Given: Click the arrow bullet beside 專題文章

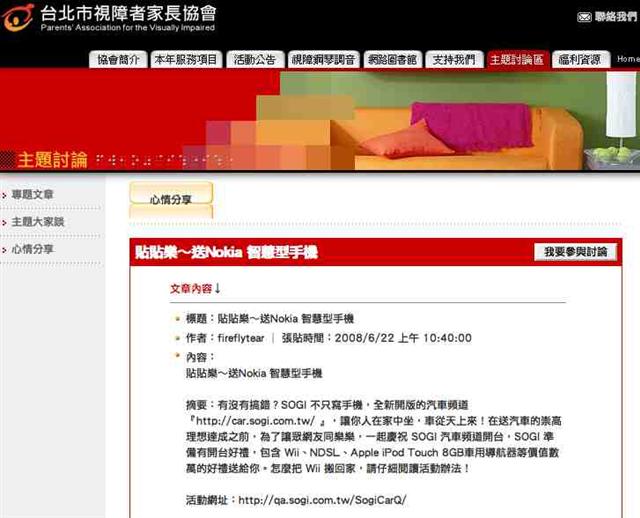Looking at the screenshot, I should pos(4,196).
